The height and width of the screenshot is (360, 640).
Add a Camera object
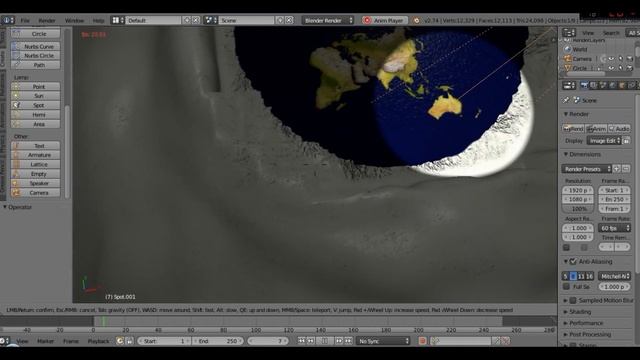[x=36, y=193]
